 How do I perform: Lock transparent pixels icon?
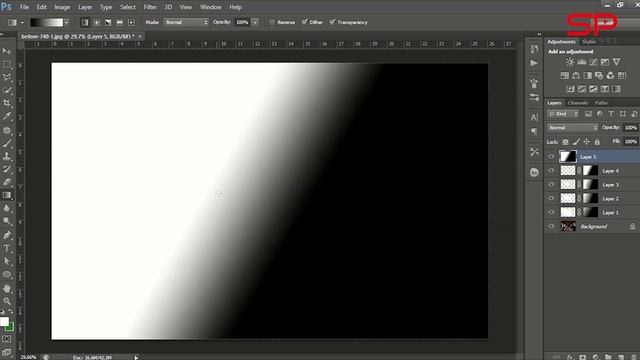tap(565, 142)
